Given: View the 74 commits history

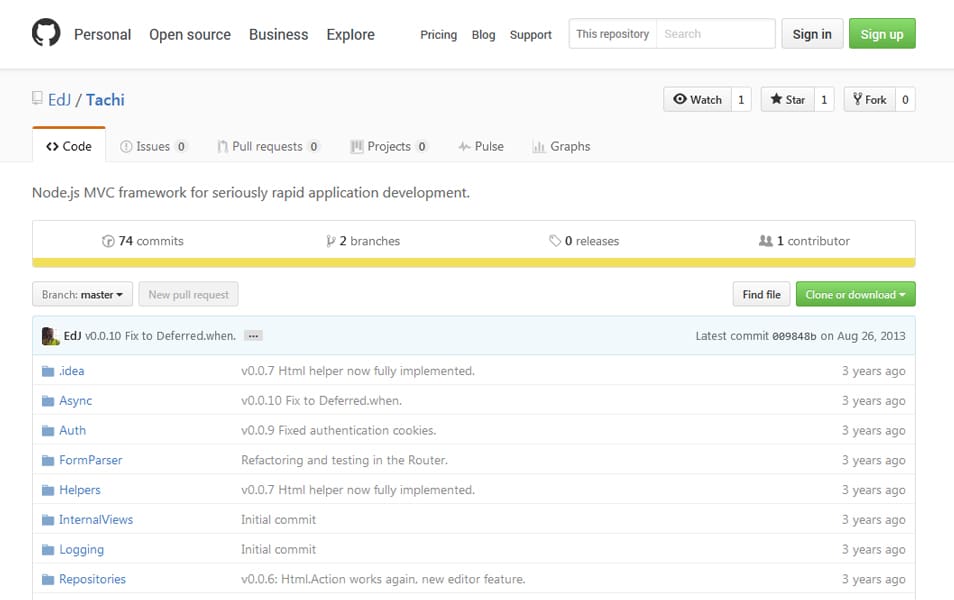Looking at the screenshot, I should click(143, 241).
